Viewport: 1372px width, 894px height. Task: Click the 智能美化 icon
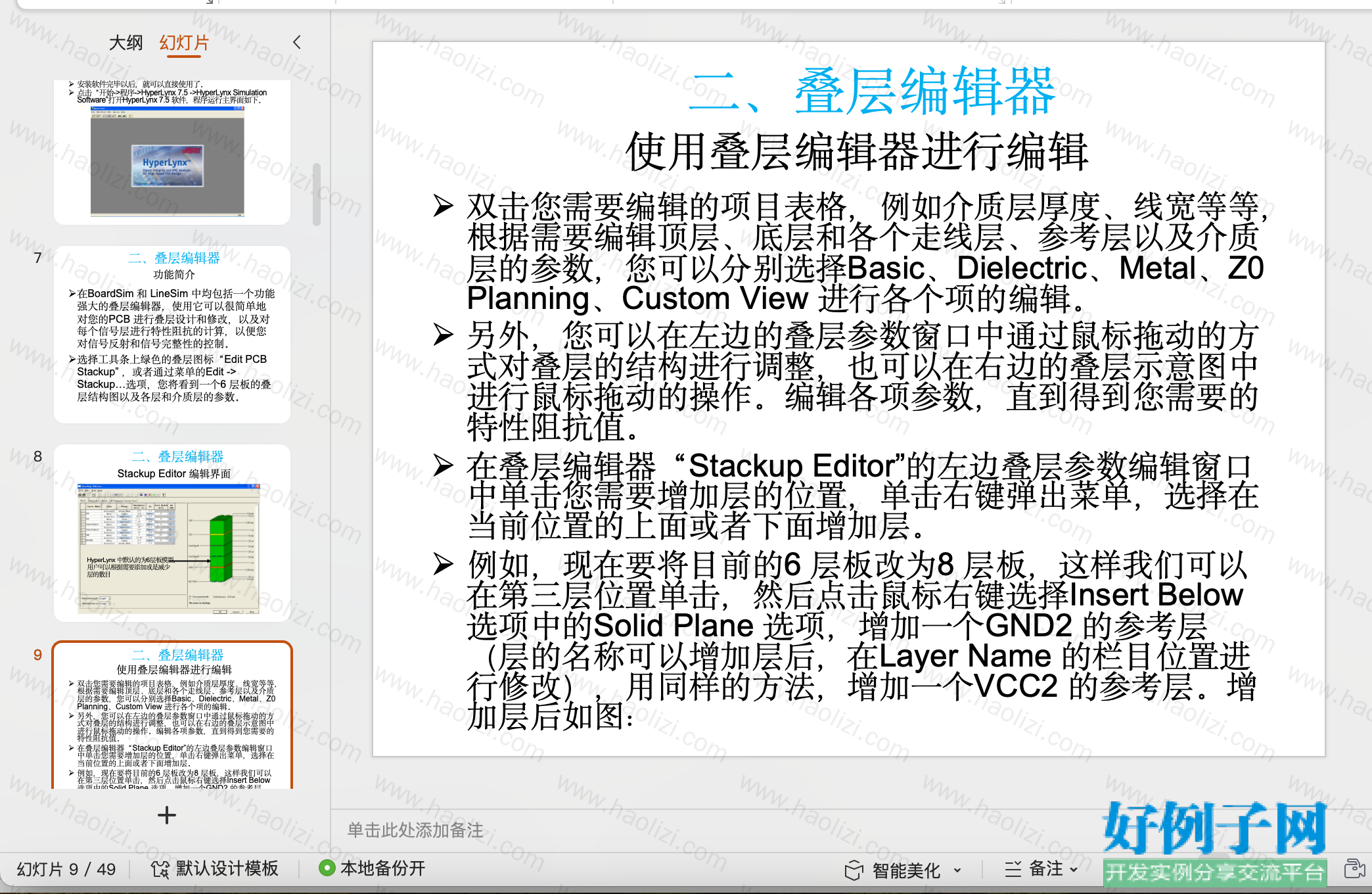coord(854,870)
